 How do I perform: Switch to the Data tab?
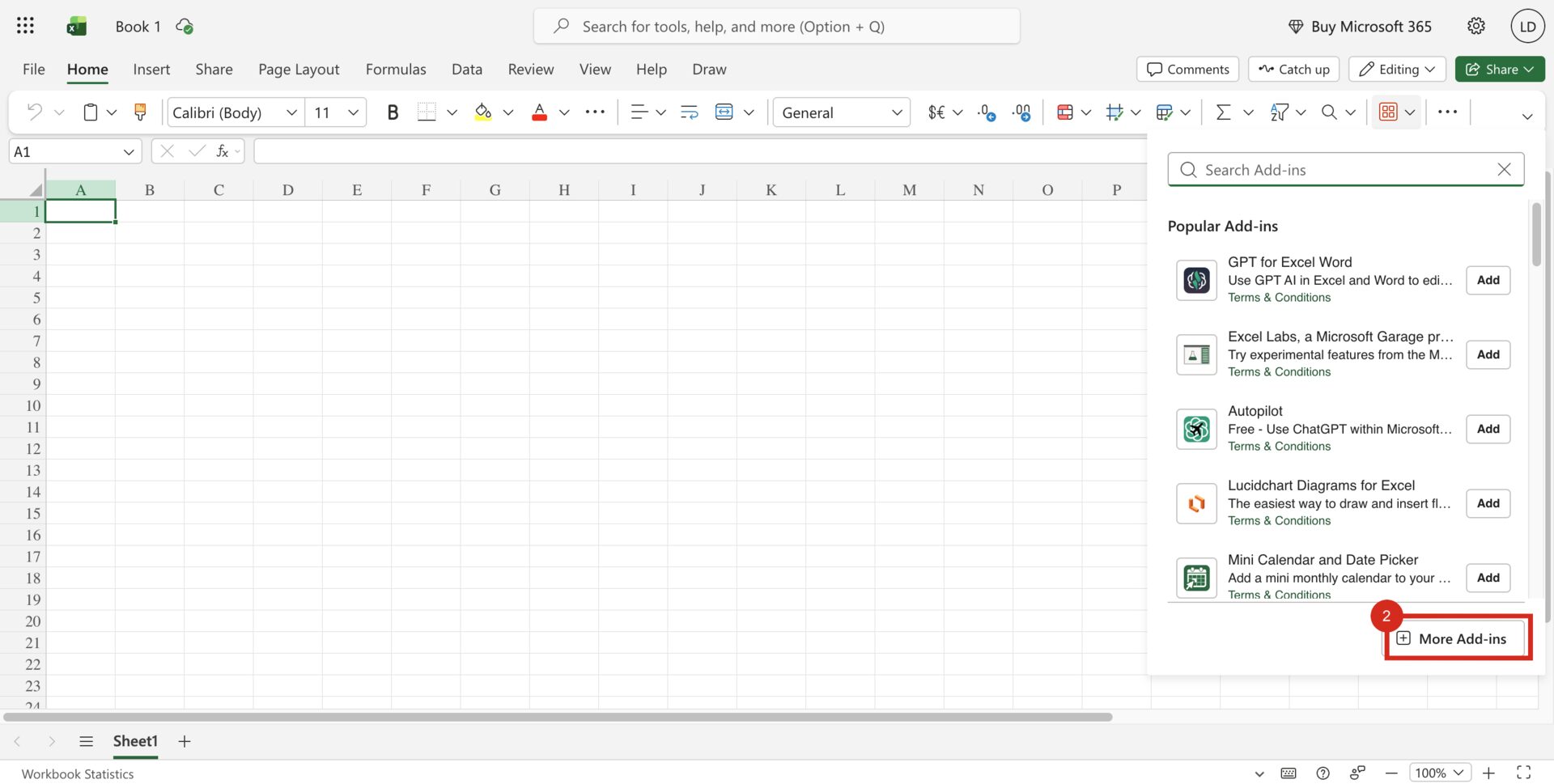(x=467, y=70)
